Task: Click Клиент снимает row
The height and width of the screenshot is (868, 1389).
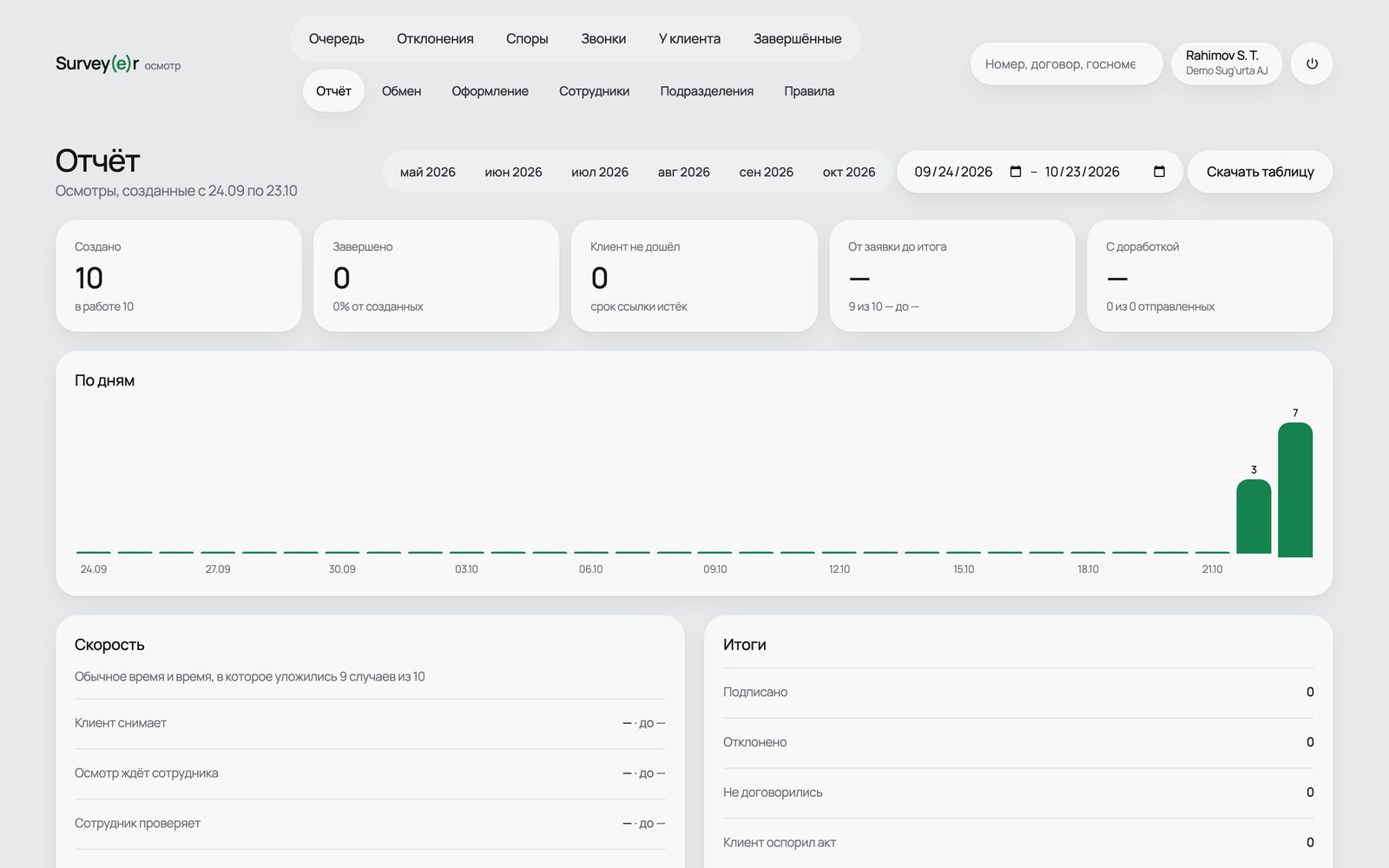Action: [x=370, y=723]
